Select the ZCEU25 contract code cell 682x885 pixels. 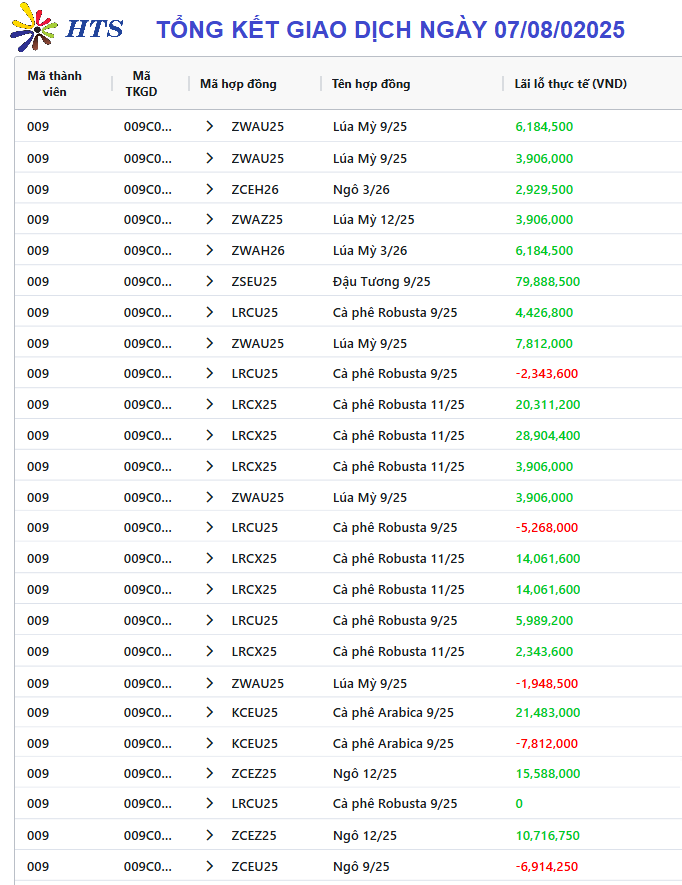pyautogui.click(x=255, y=867)
